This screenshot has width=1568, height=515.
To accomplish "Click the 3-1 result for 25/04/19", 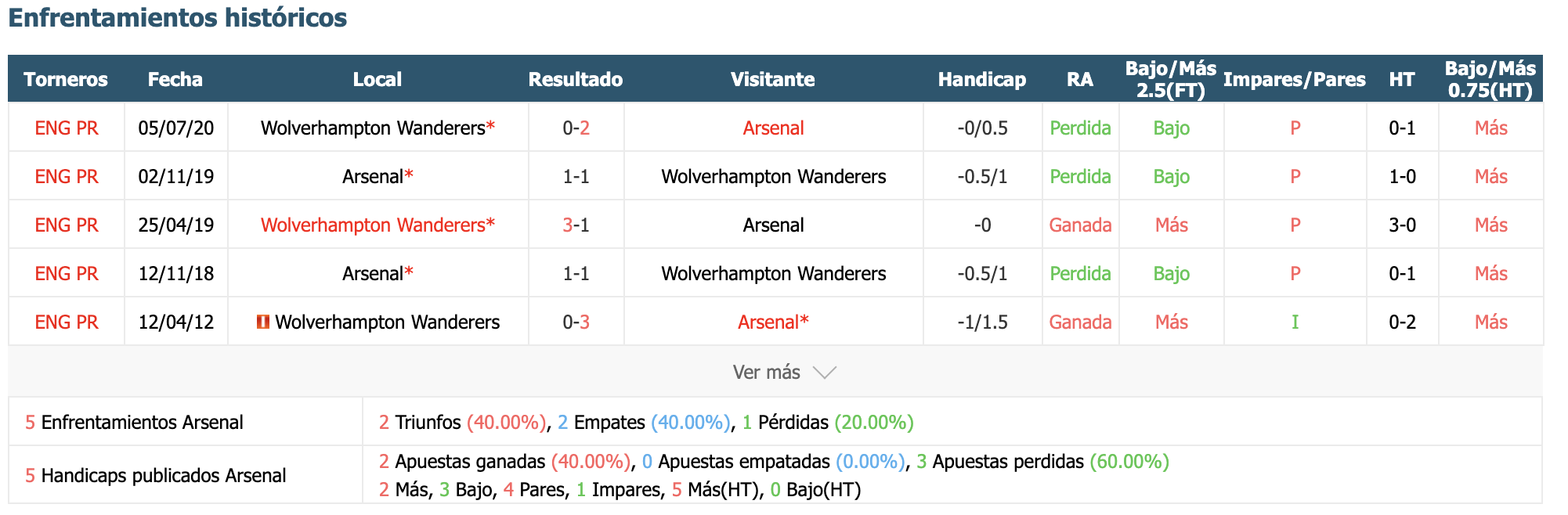I will [x=576, y=225].
